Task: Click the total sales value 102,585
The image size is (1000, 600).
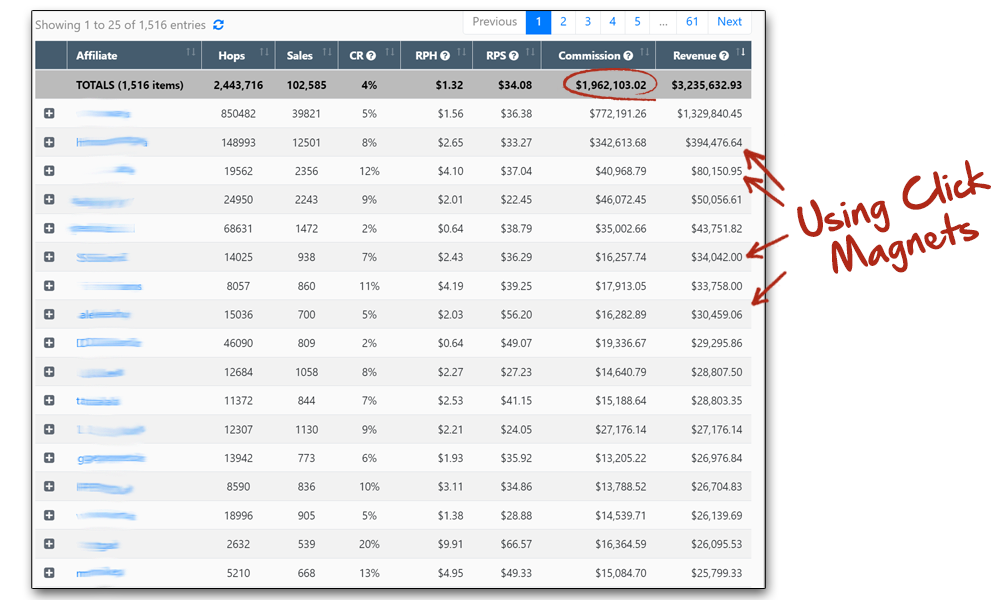Action: 307,85
